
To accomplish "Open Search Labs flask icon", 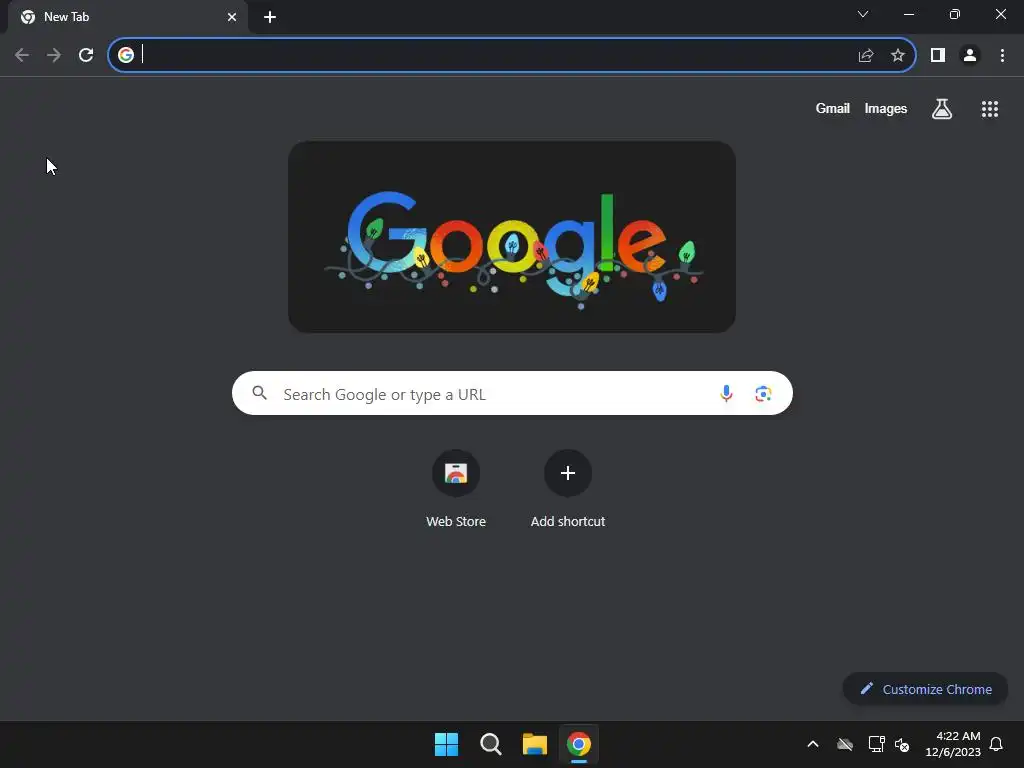I will coord(942,108).
